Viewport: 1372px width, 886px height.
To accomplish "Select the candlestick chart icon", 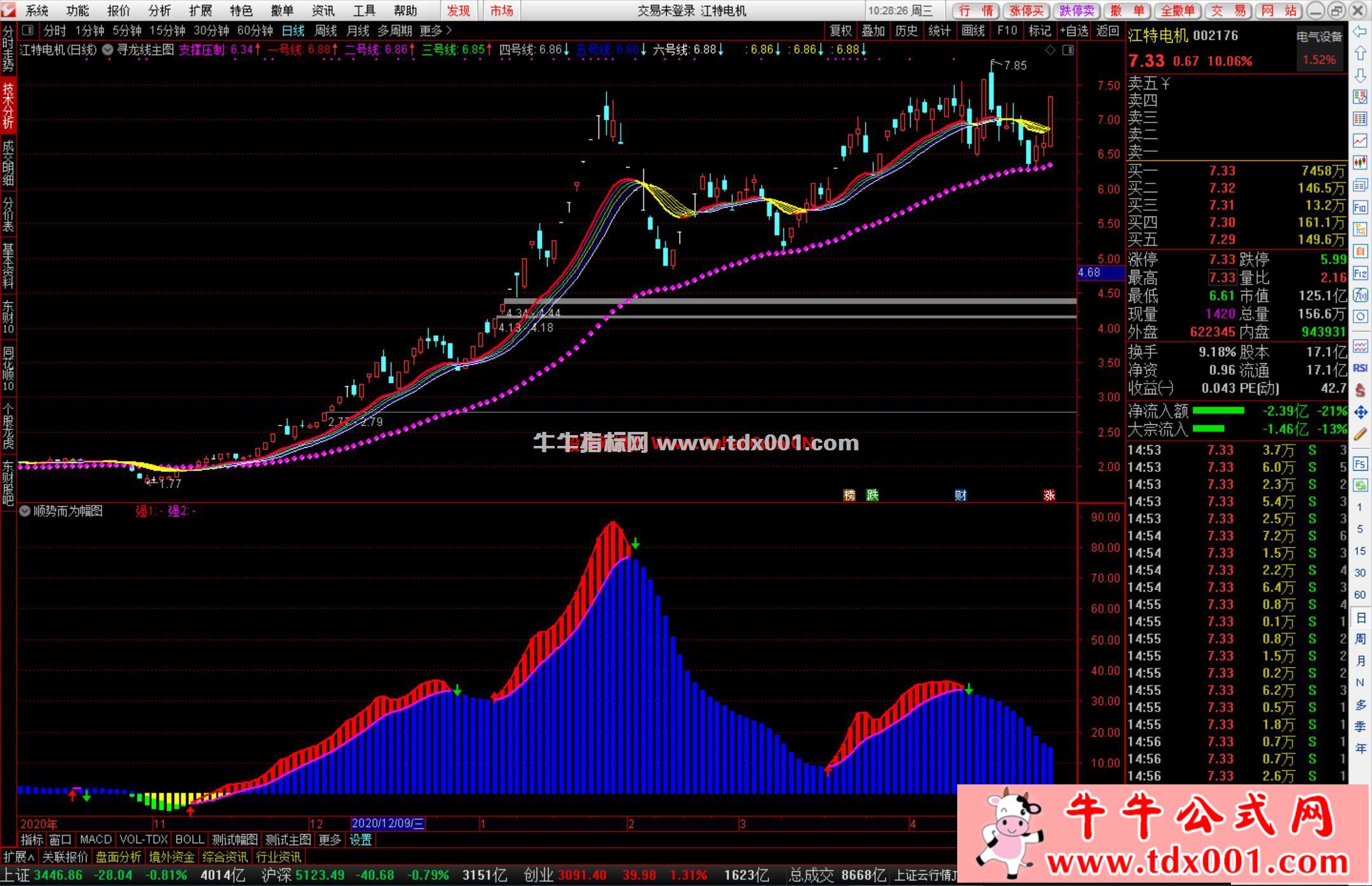I will pos(1360,163).
